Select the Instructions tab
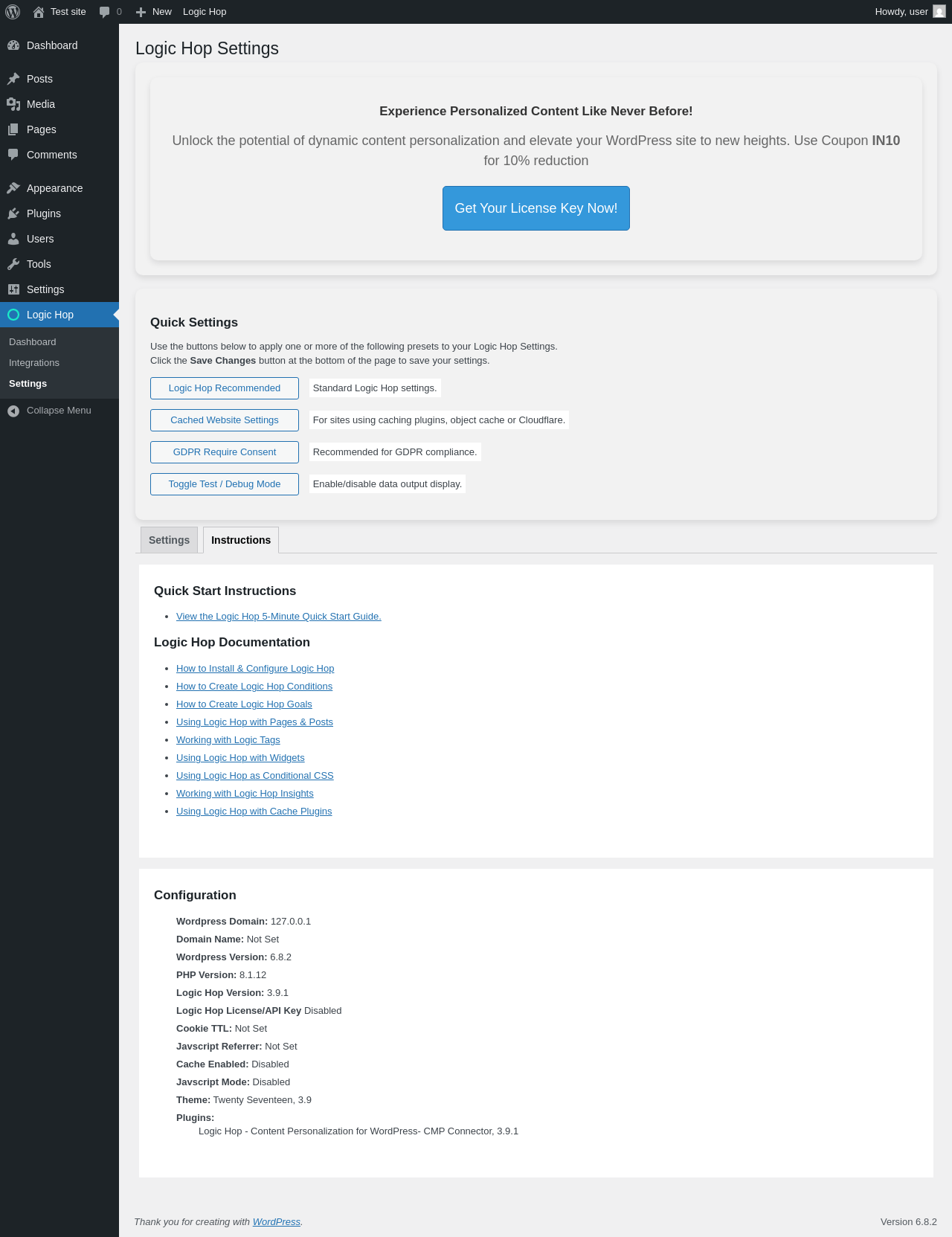The width and height of the screenshot is (952, 1237). (241, 540)
